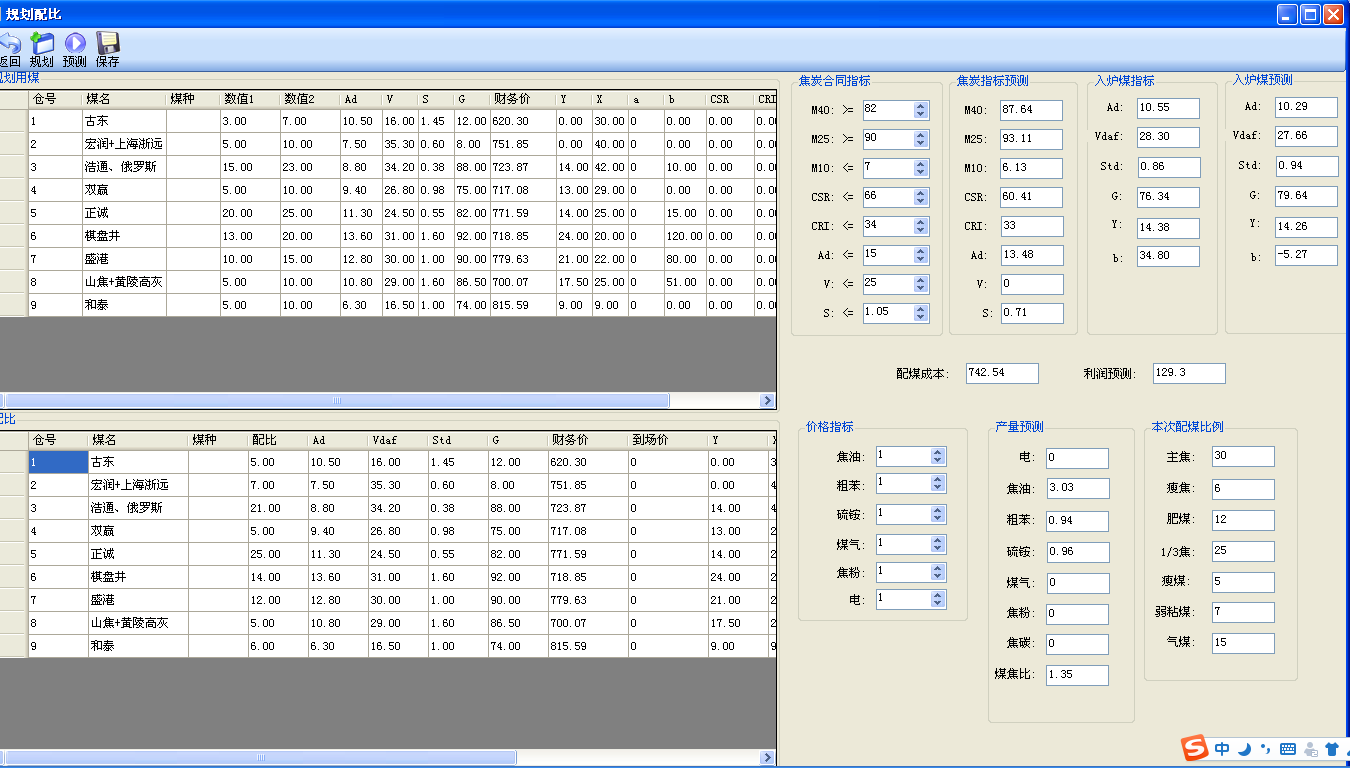The image size is (1350, 768).
Task: Increase the 焦油 price index spinner
Action: pos(937,451)
